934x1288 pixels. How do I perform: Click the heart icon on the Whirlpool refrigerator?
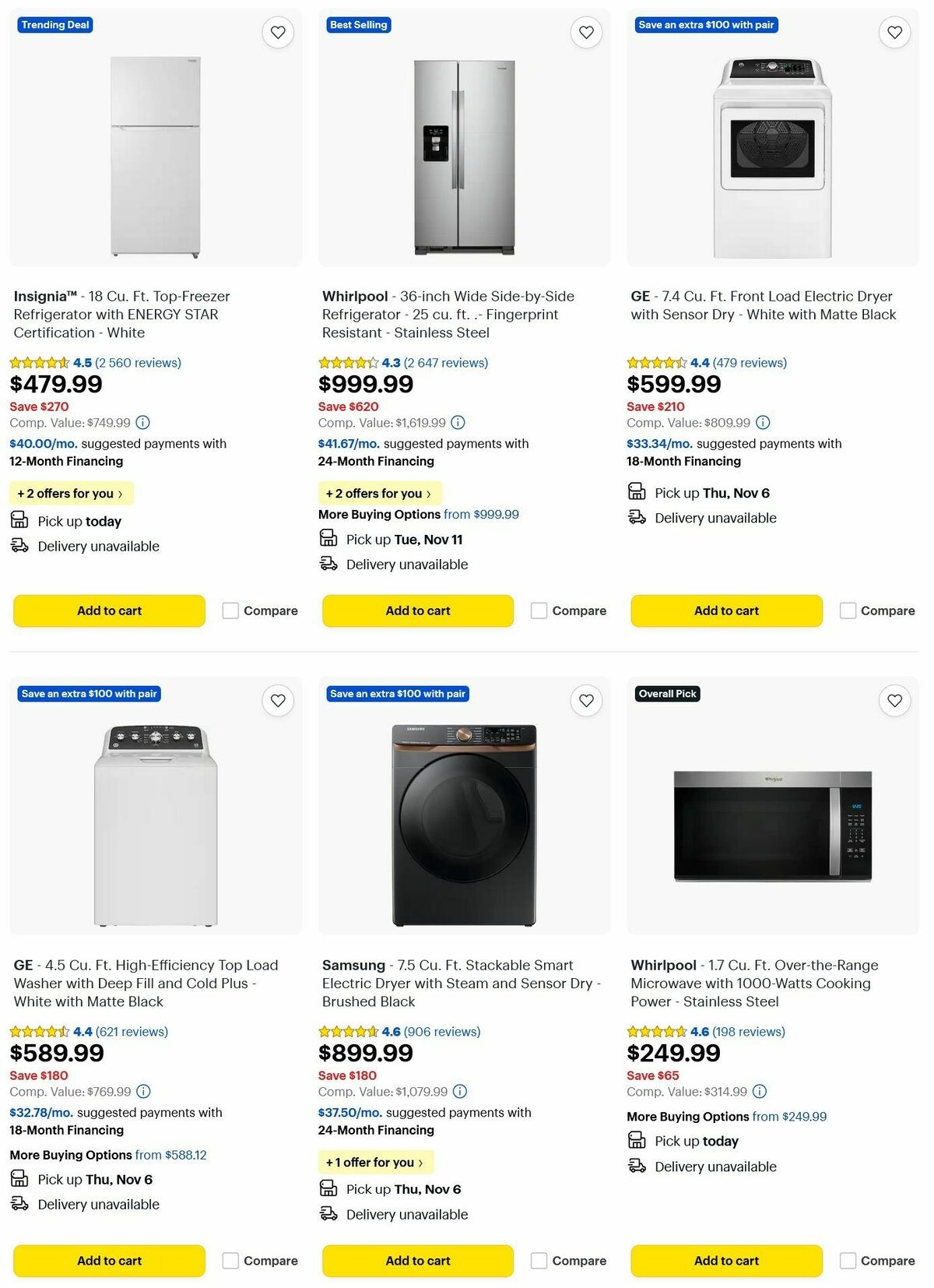click(586, 32)
